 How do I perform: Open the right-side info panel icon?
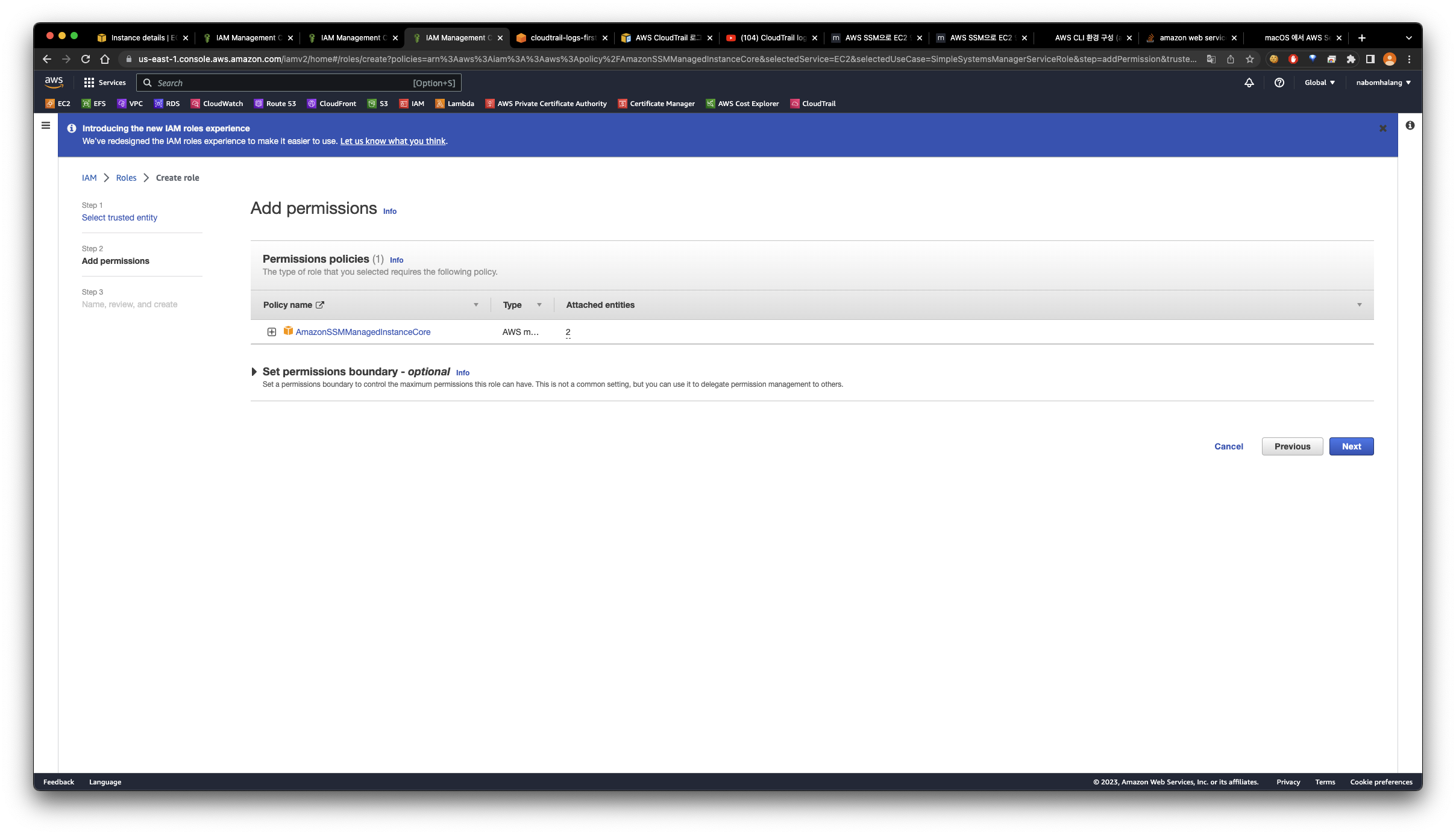1410,125
